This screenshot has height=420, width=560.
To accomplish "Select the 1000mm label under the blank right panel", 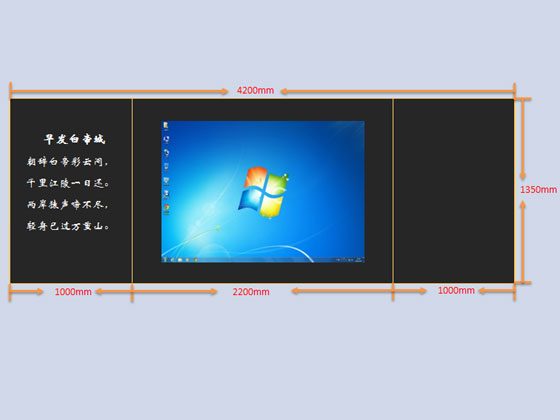I will (456, 290).
